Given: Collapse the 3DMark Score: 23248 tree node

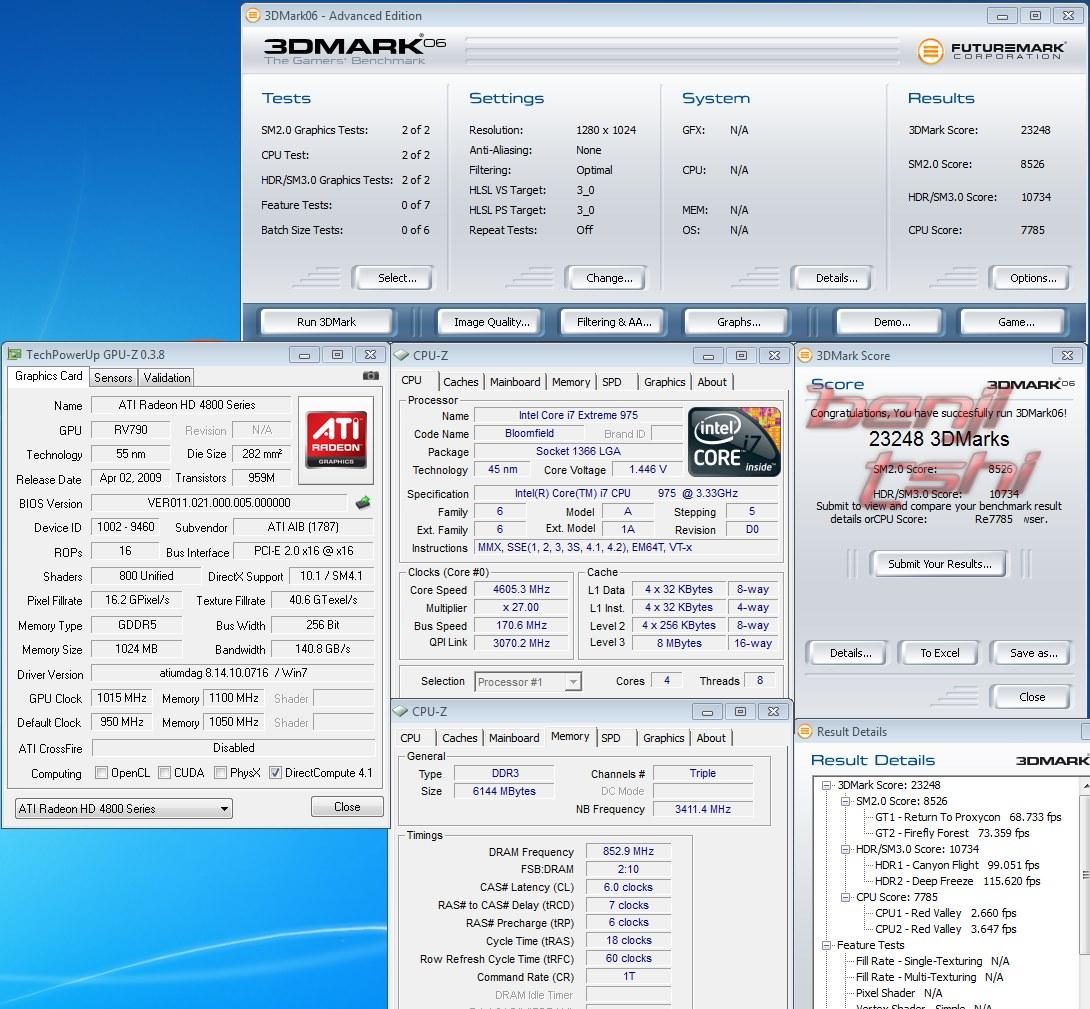Looking at the screenshot, I should pyautogui.click(x=827, y=785).
